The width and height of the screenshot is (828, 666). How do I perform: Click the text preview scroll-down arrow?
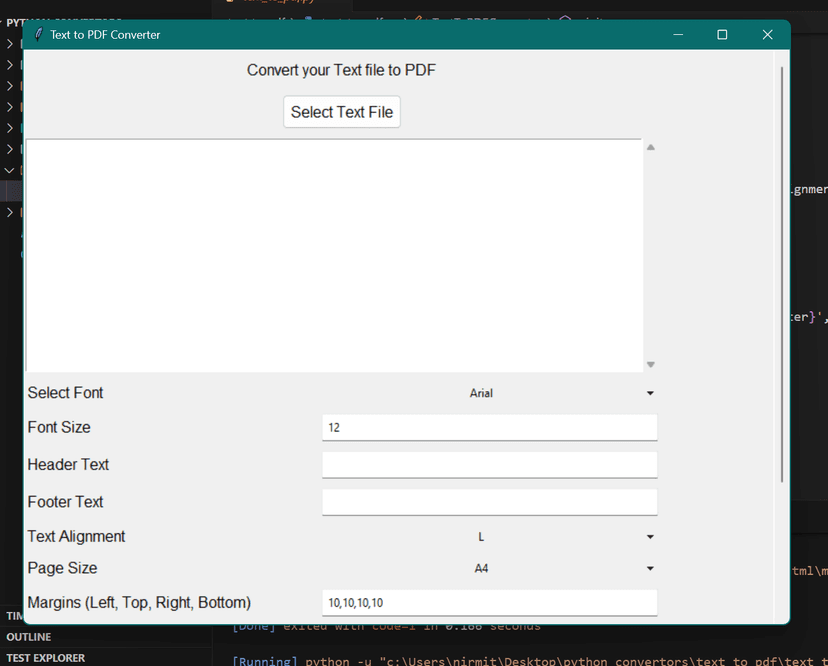coord(650,365)
